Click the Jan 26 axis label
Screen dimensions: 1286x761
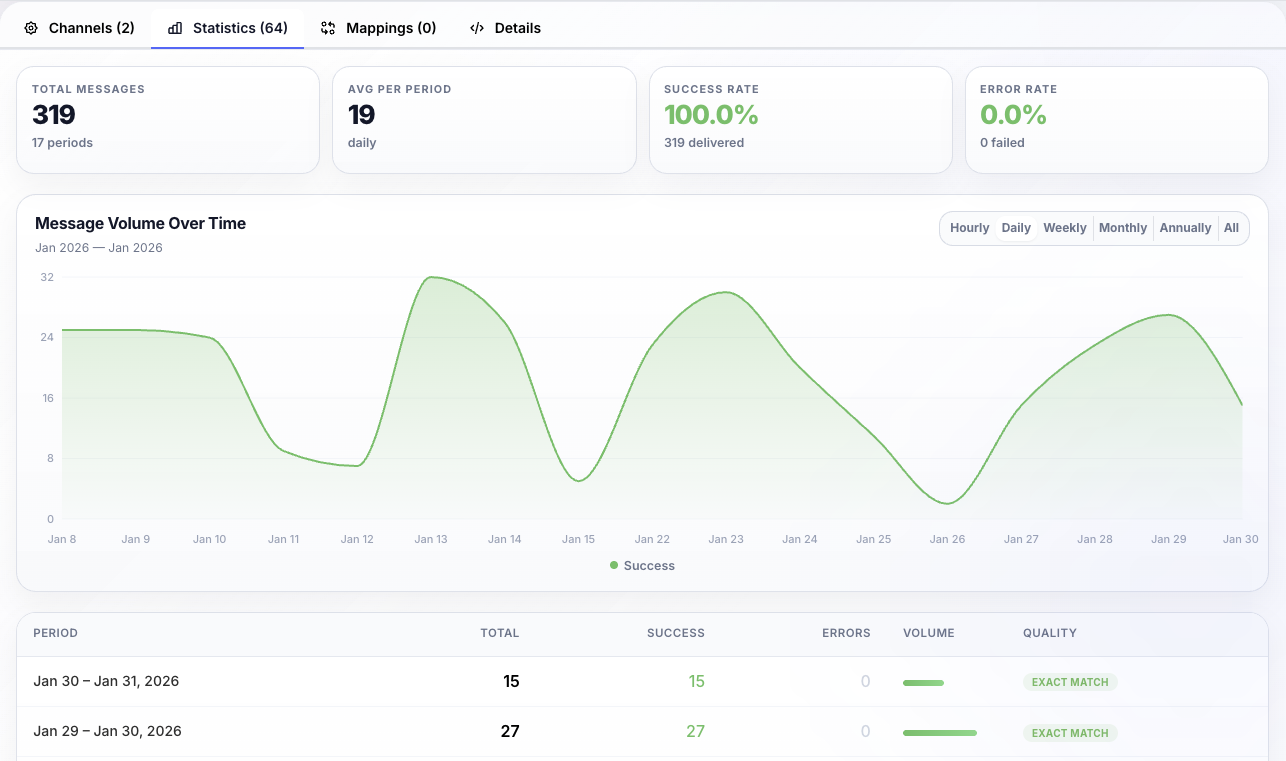(947, 539)
